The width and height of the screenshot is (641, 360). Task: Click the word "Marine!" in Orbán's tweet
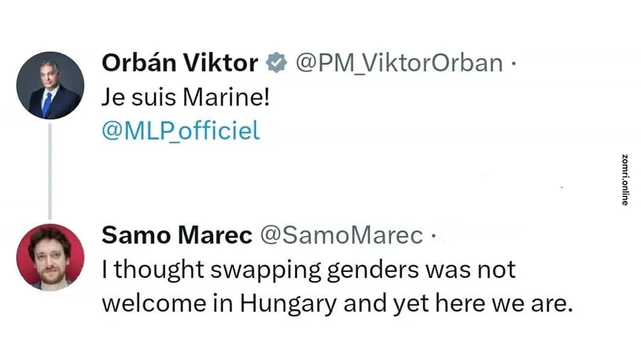[x=226, y=97]
